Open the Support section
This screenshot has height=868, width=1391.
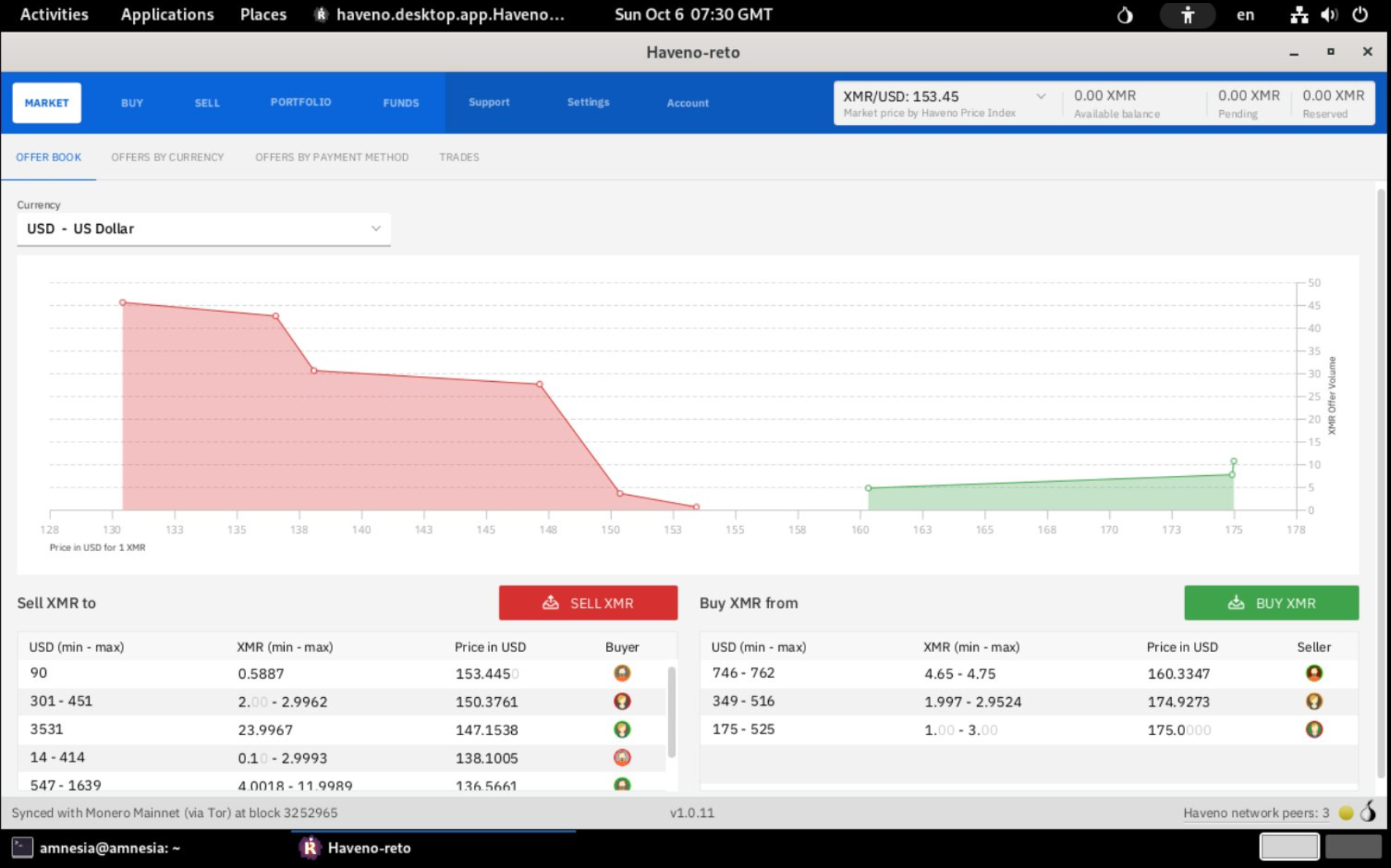(x=489, y=102)
